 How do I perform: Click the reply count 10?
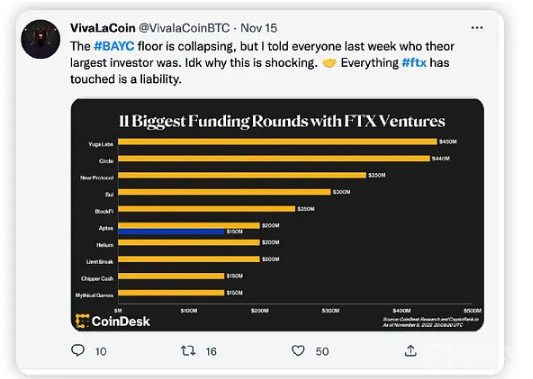pyautogui.click(x=101, y=351)
